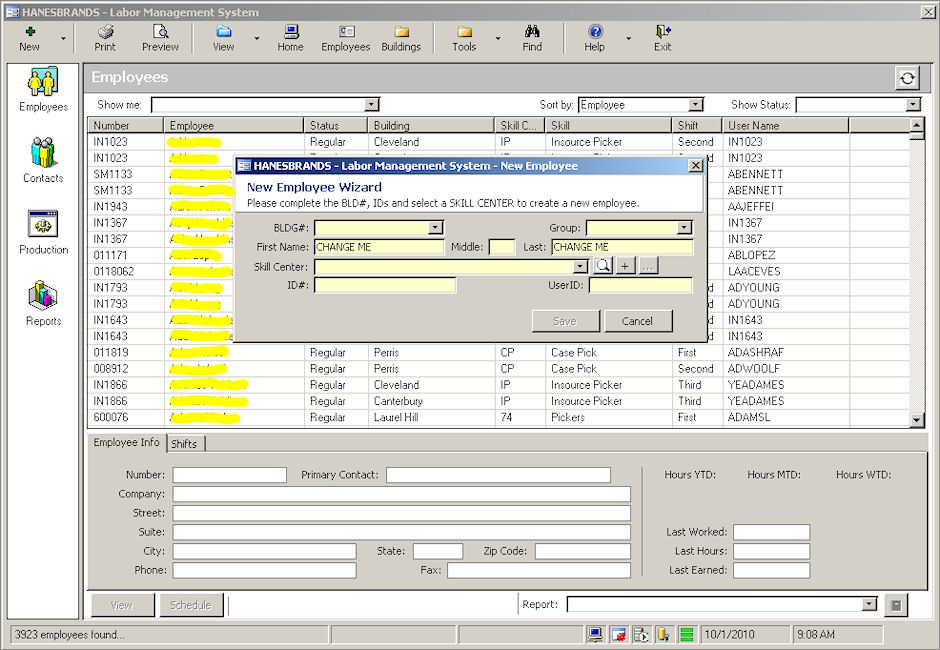Click the plus button next to Skill Center

[625, 266]
